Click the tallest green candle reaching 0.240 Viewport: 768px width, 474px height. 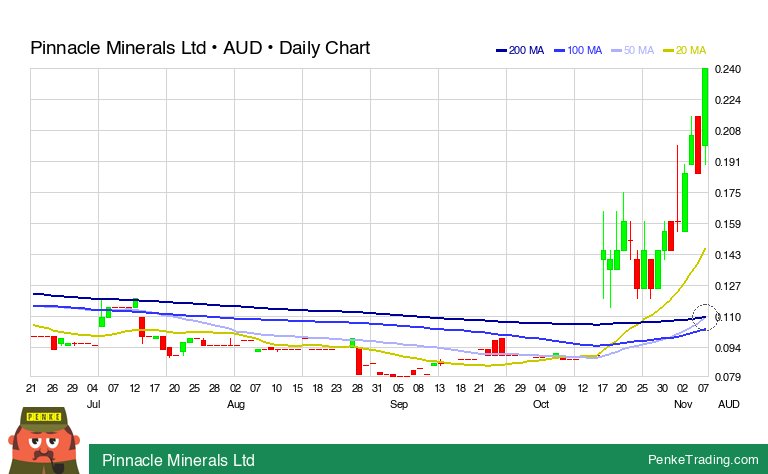[705, 107]
